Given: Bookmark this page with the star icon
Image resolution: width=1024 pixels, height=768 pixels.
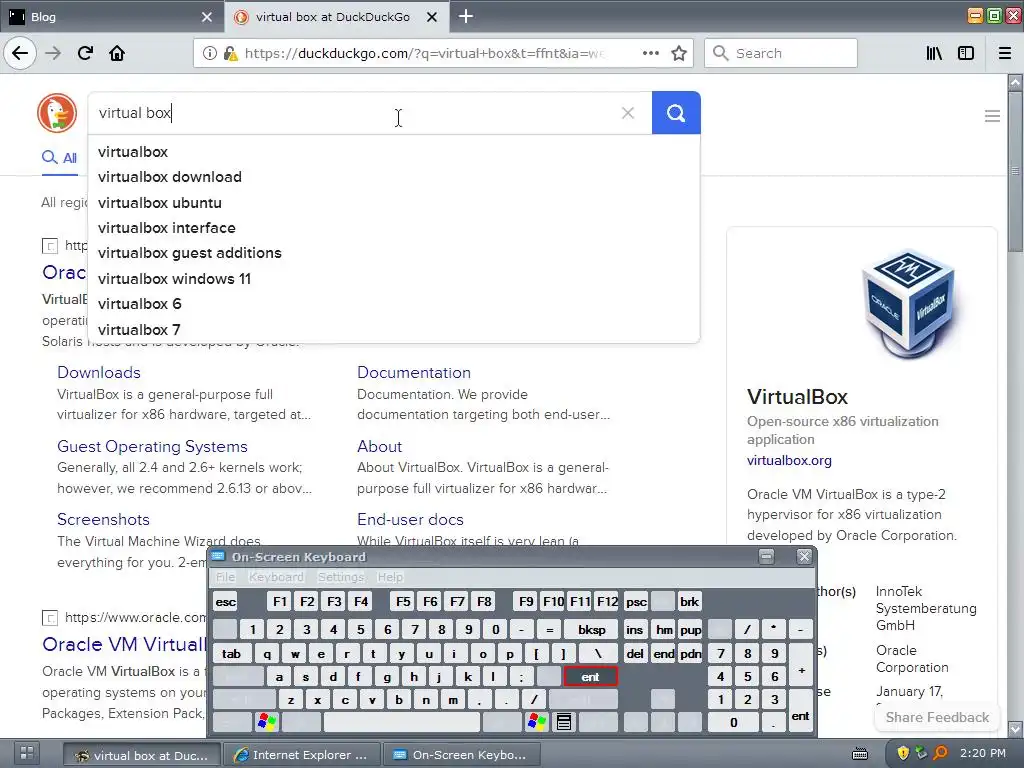Looking at the screenshot, I should coord(679,53).
